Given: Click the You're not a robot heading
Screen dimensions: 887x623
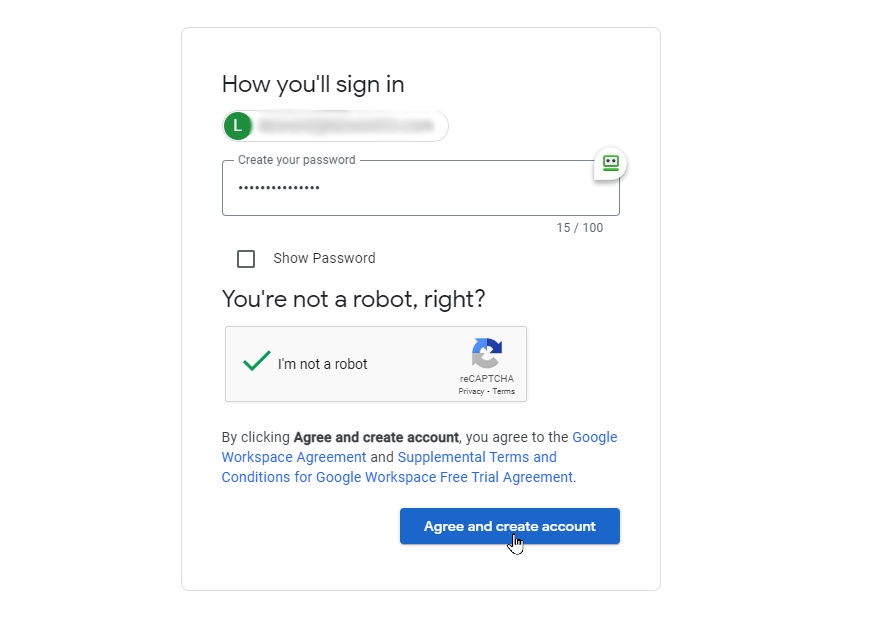Looking at the screenshot, I should pos(352,299).
